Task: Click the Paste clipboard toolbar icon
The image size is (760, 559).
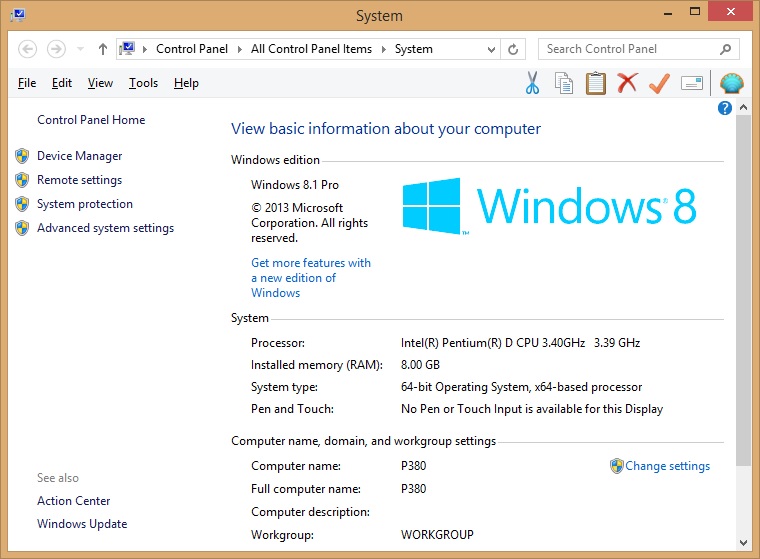Action: click(x=596, y=83)
